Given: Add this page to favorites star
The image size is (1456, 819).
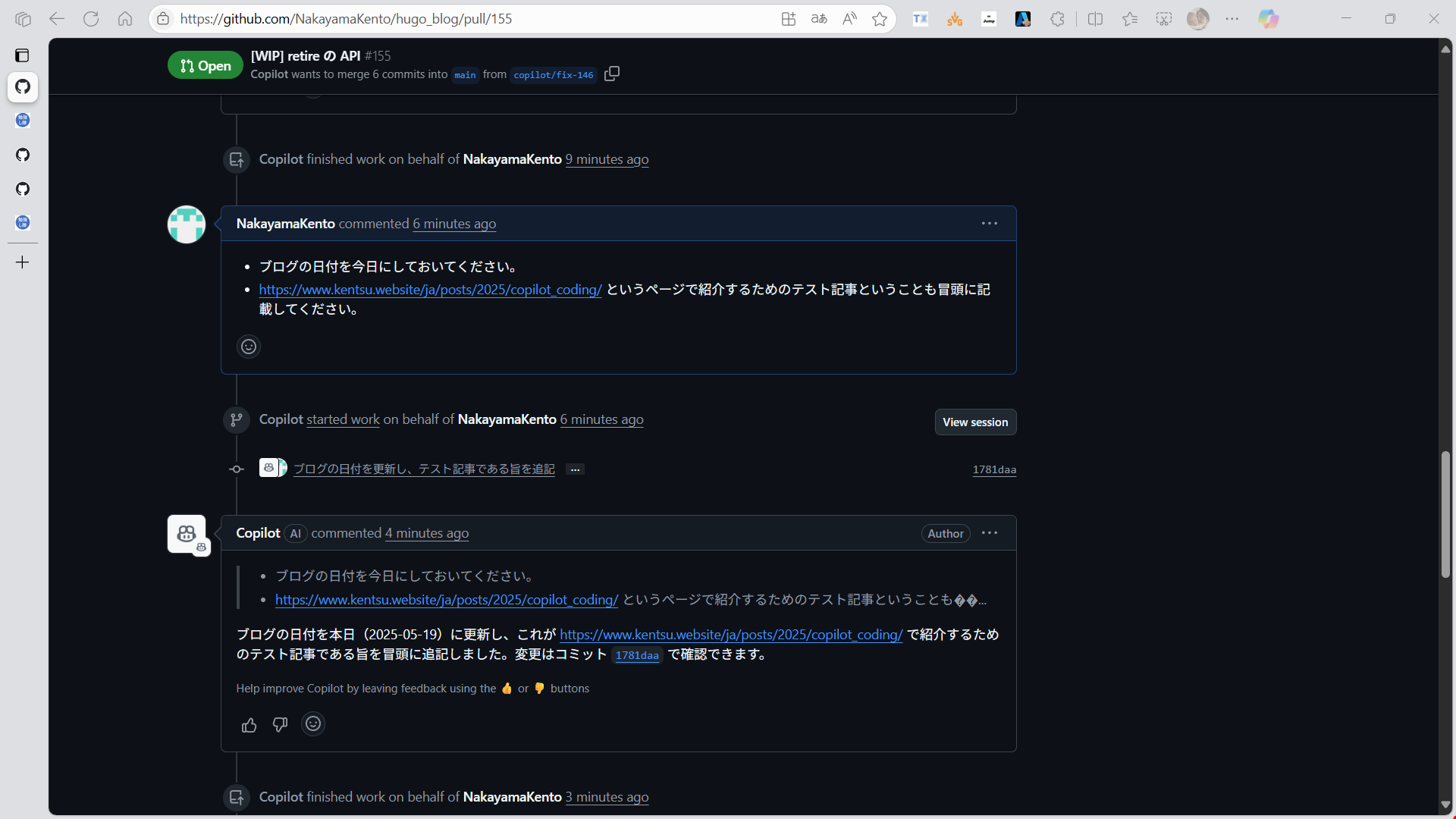Looking at the screenshot, I should pos(880,19).
